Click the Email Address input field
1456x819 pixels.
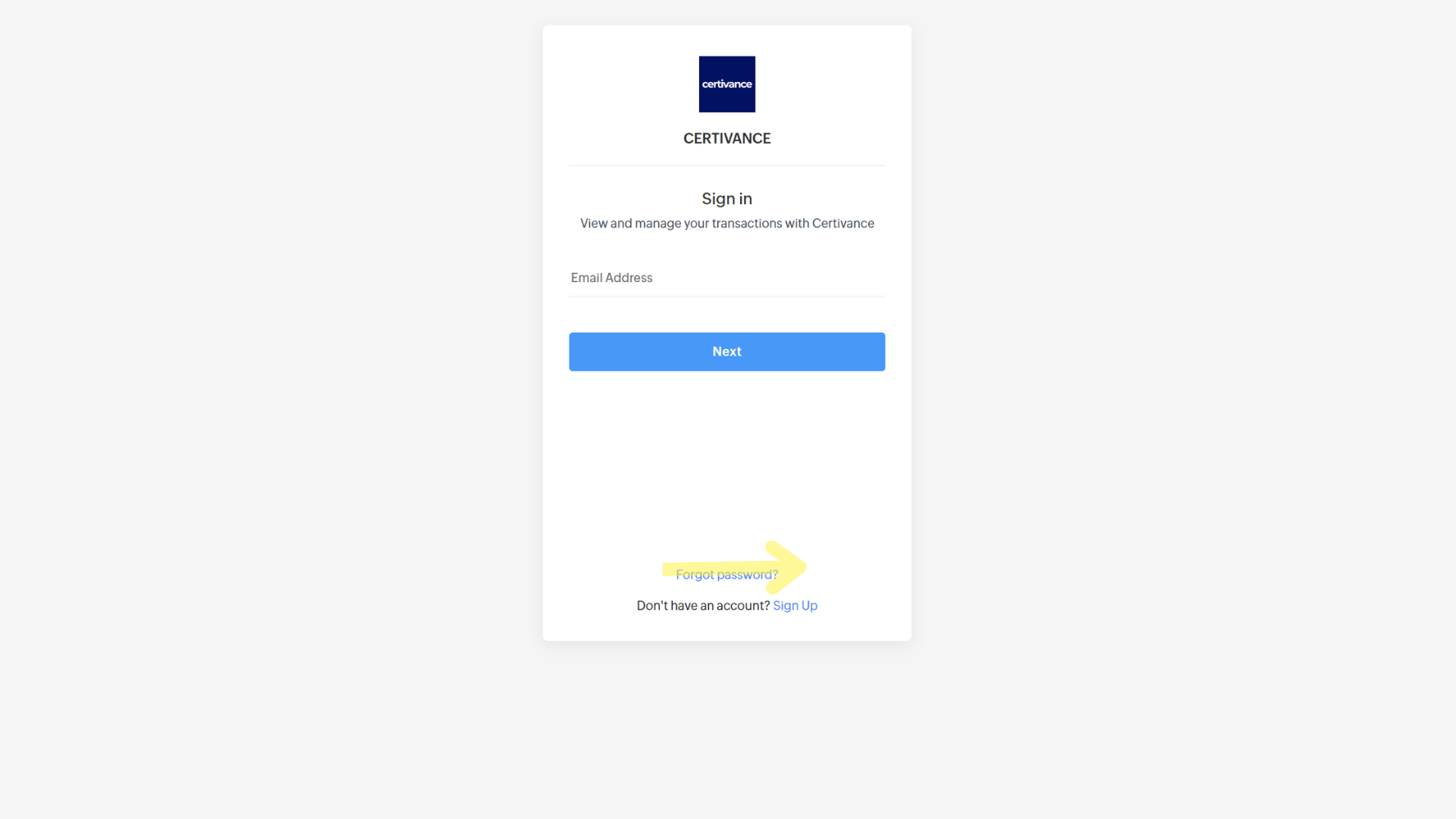726,278
